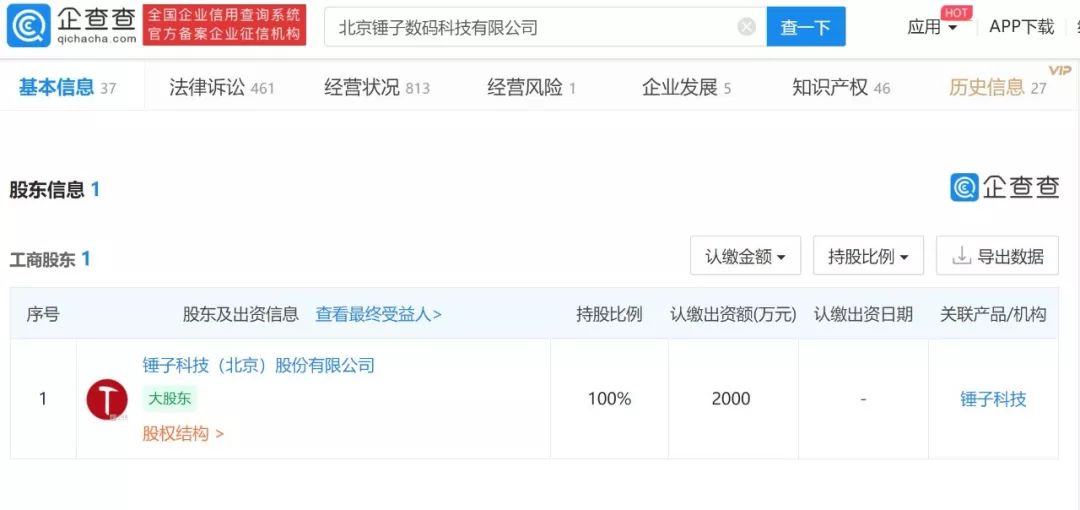Open the 知识产权 tab
This screenshot has height=510, width=1080.
point(841,88)
